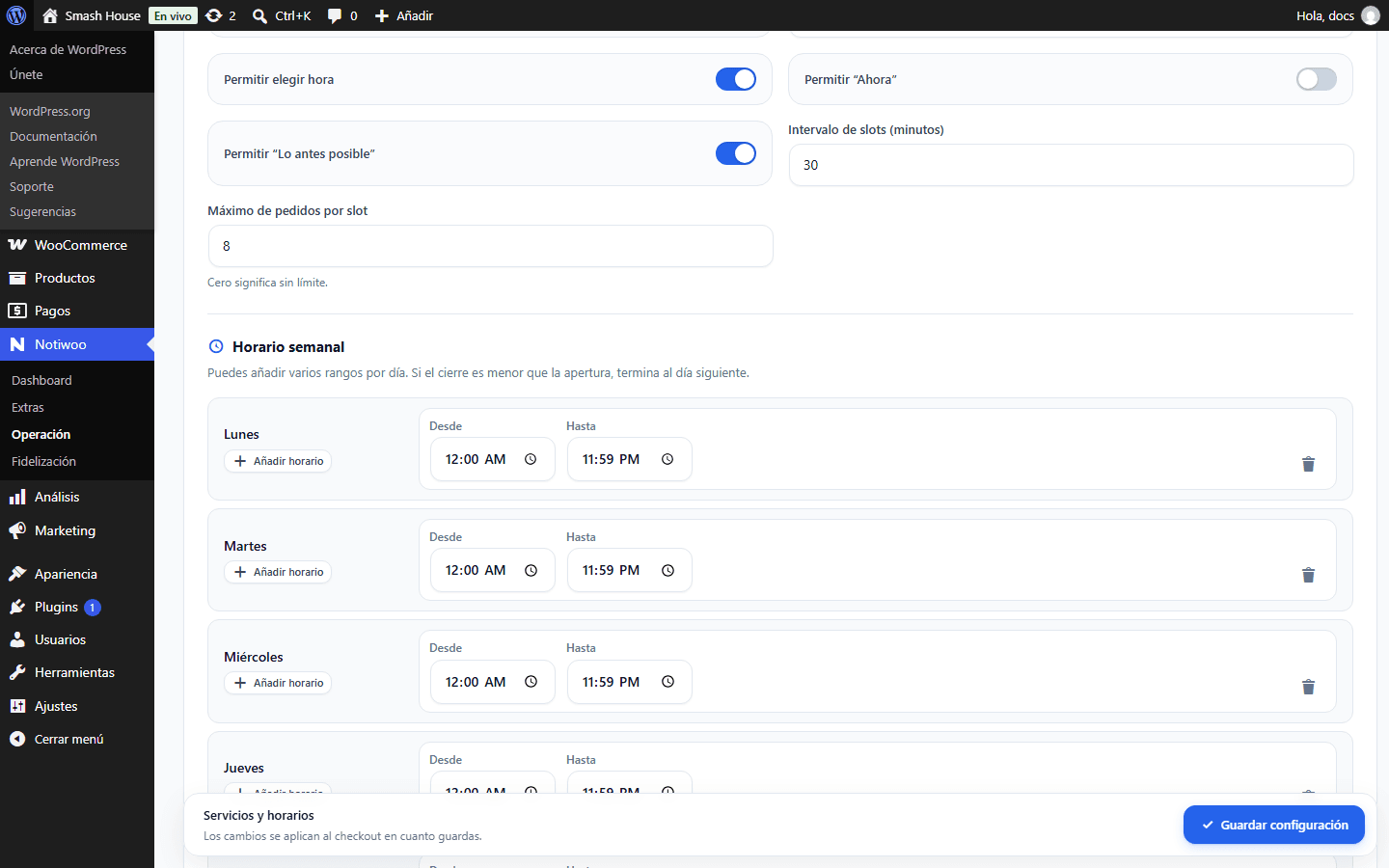Open the Documentación link

53,136
